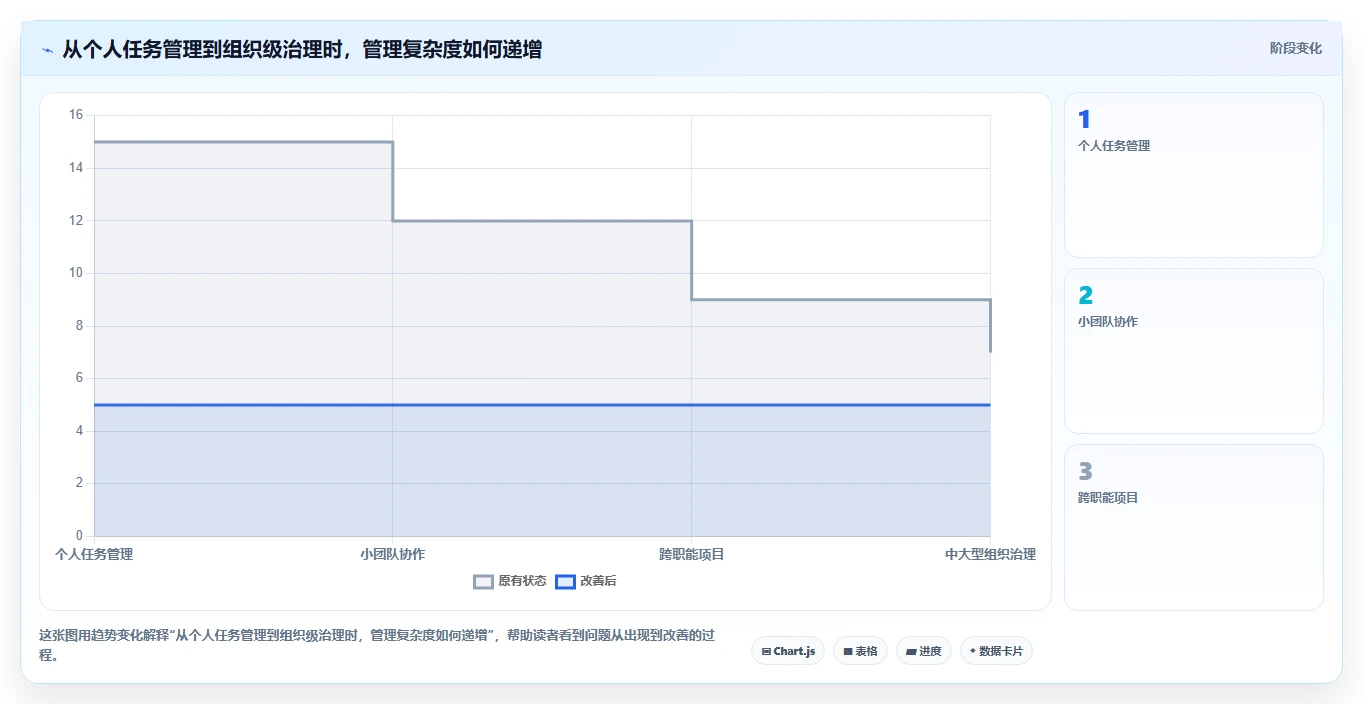The width and height of the screenshot is (1363, 704).
Task: Click the 表格 tag chip
Action: (x=860, y=651)
